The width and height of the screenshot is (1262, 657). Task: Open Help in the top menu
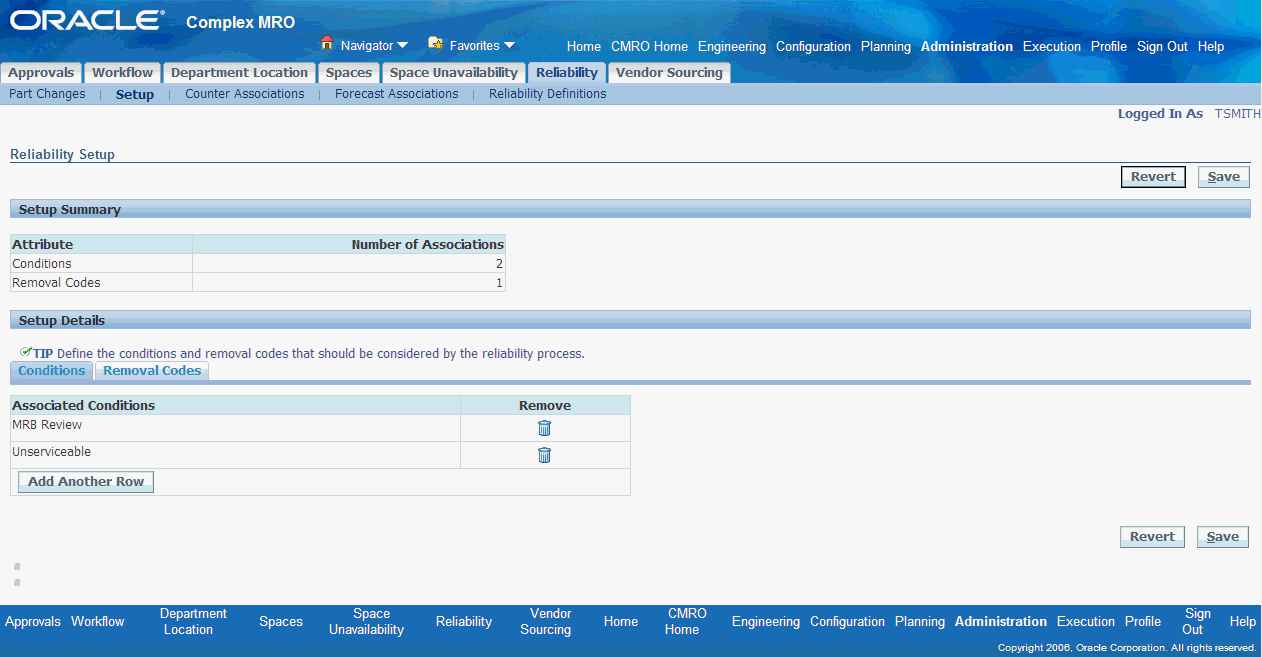pyautogui.click(x=1211, y=47)
